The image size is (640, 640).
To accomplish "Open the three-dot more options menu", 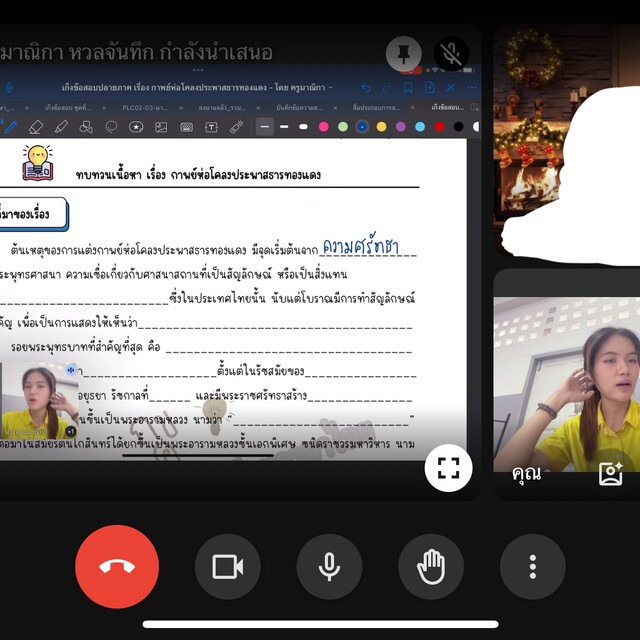I will click(x=532, y=567).
